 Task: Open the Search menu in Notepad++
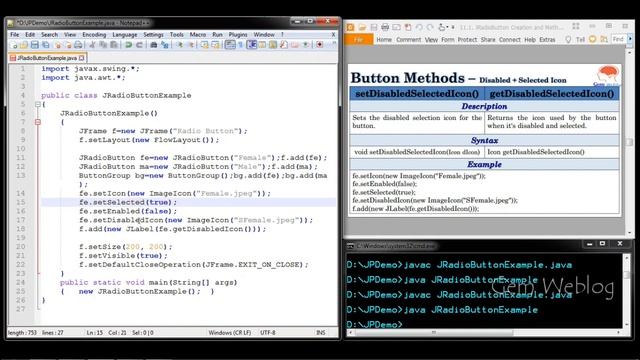49,35
